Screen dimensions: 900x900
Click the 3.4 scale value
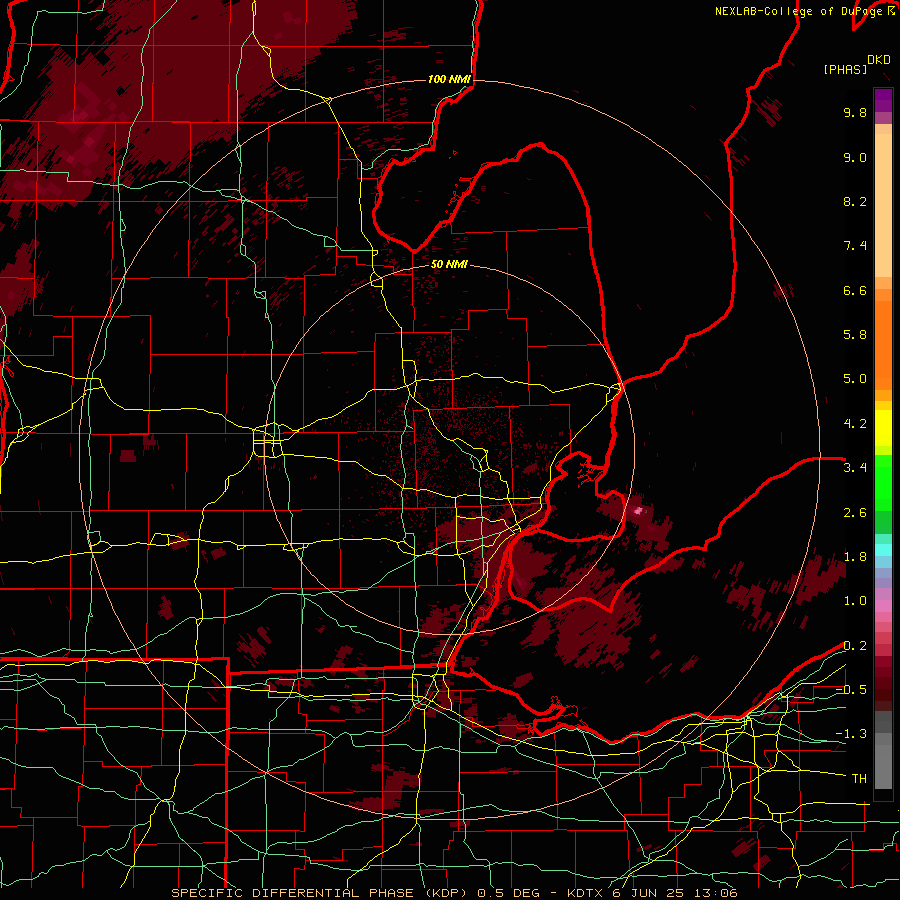click(855, 468)
